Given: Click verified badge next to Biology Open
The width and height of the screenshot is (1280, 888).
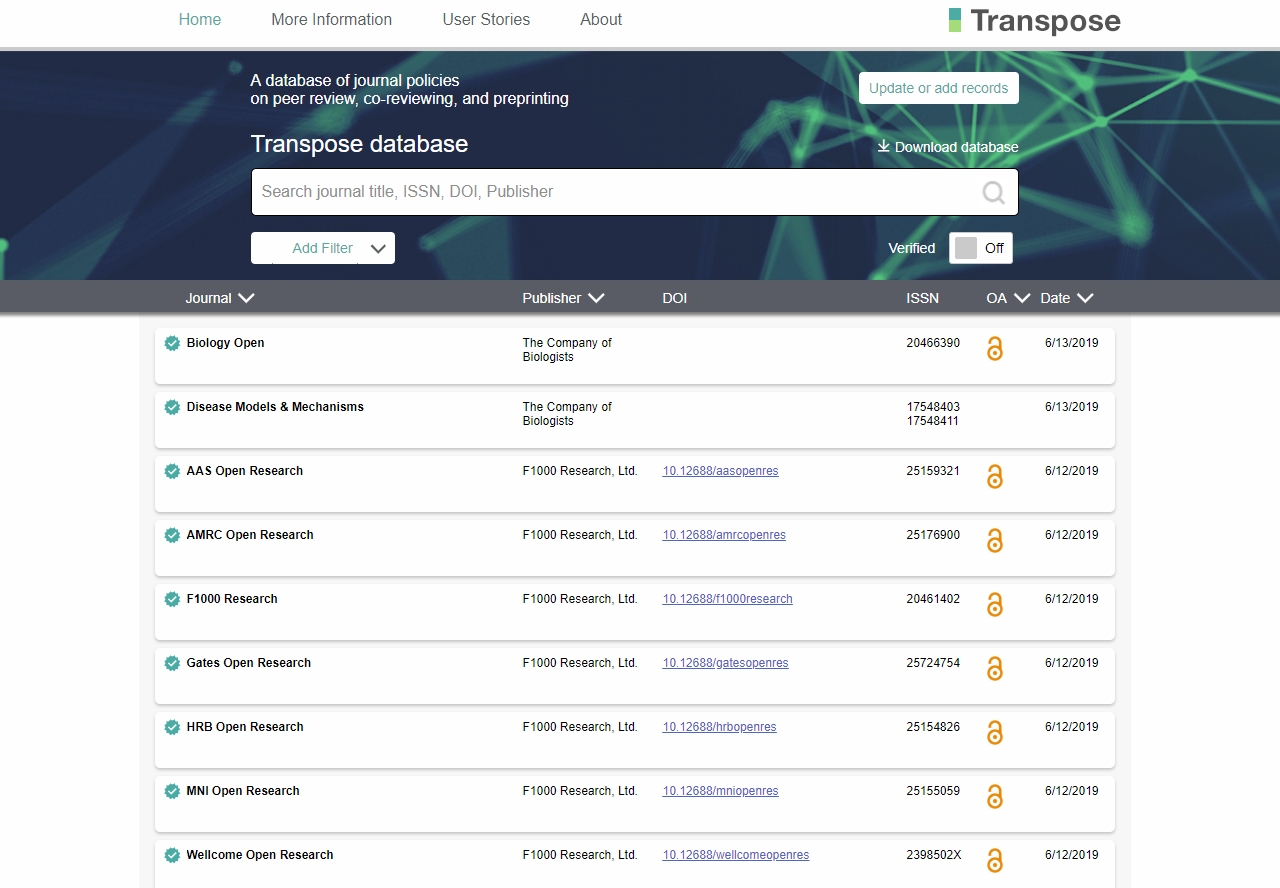Looking at the screenshot, I should coord(172,343).
